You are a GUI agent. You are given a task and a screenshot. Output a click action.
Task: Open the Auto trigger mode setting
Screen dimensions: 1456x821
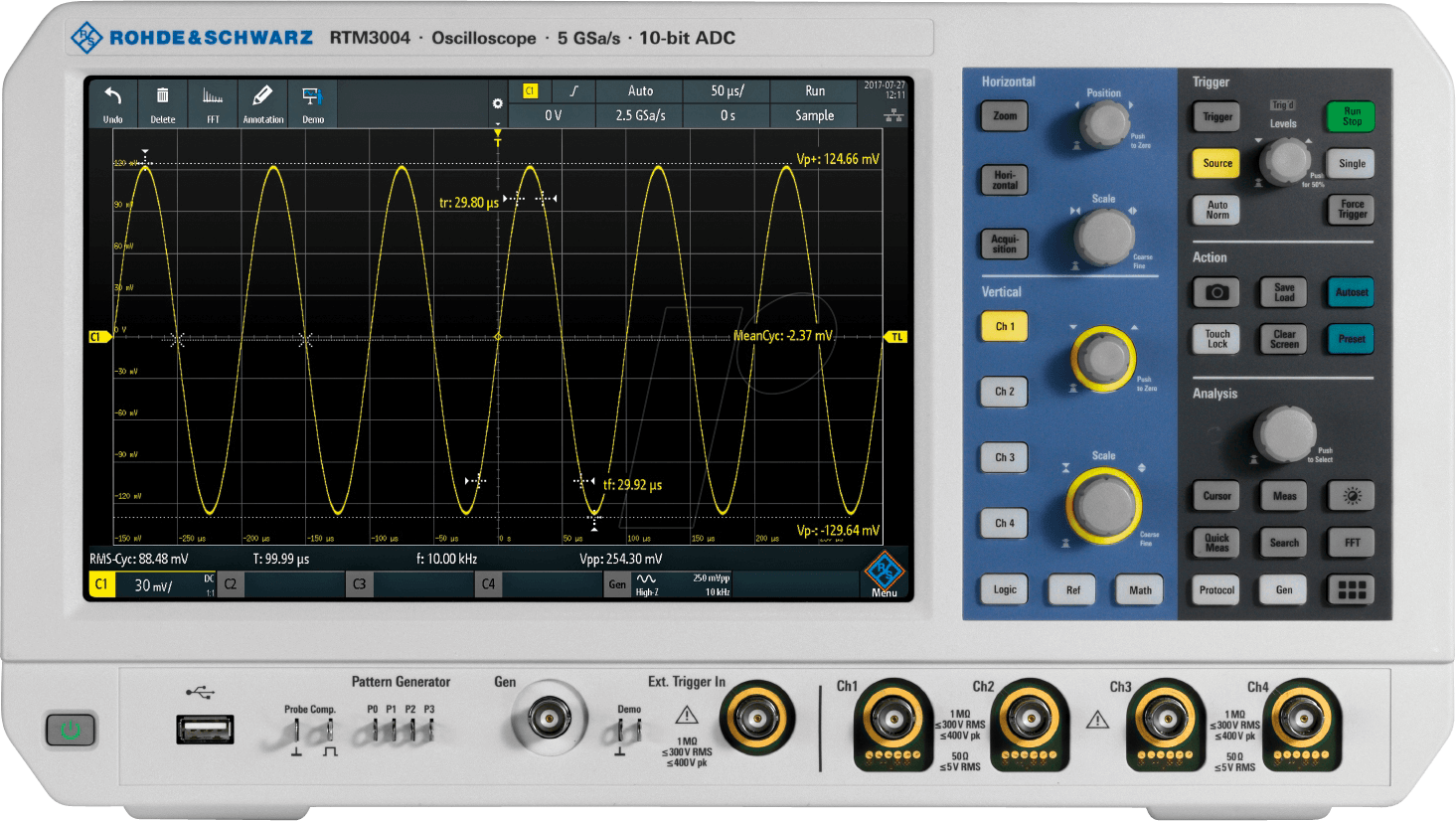pyautogui.click(x=640, y=90)
